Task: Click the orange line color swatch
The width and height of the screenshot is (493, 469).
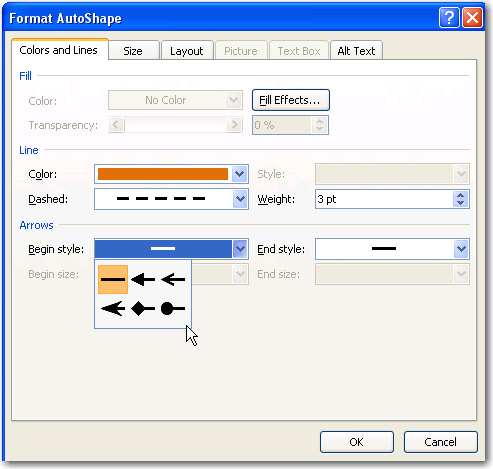Action: point(163,174)
